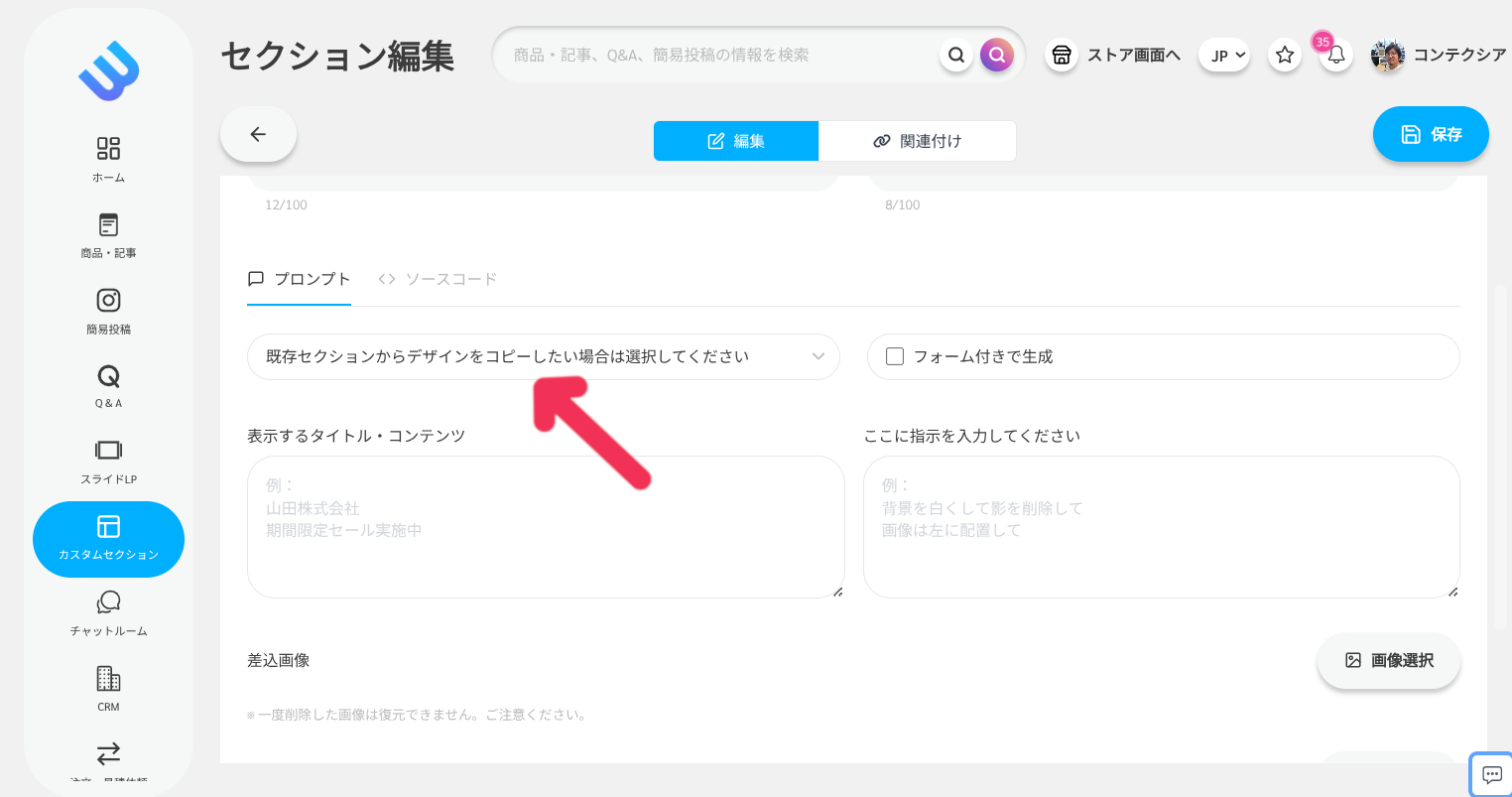Click the 画像選択 image selection button
Image resolution: width=1512 pixels, height=797 pixels.
pyautogui.click(x=1388, y=660)
